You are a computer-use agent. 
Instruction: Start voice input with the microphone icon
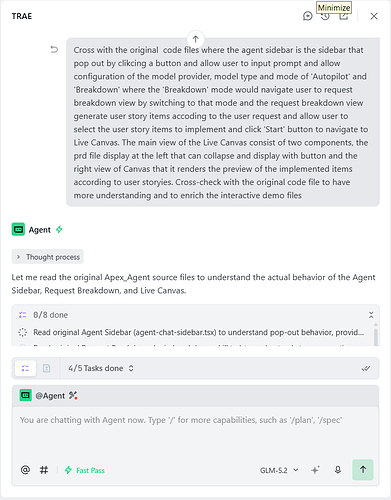coord(338,470)
